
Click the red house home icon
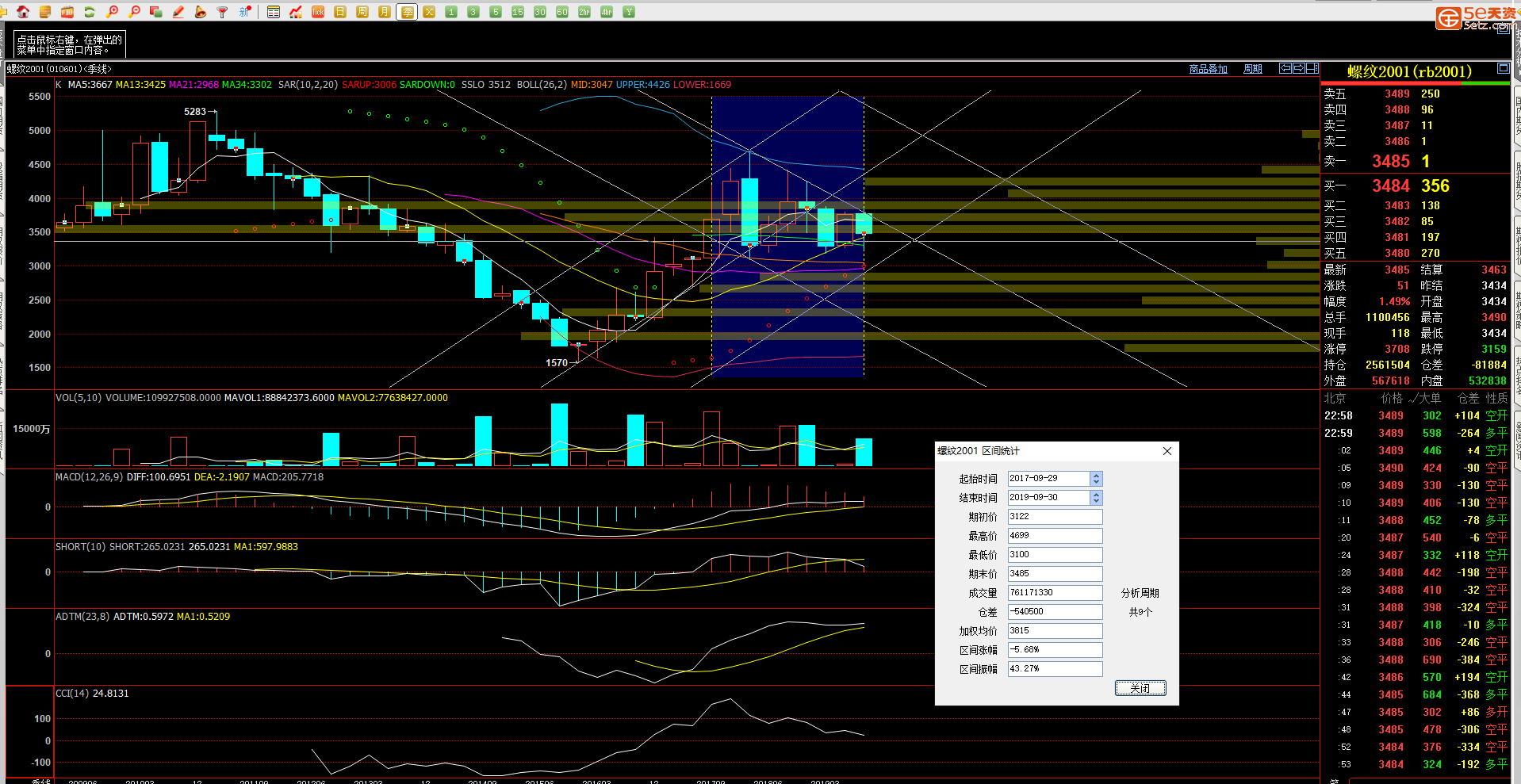pos(23,12)
